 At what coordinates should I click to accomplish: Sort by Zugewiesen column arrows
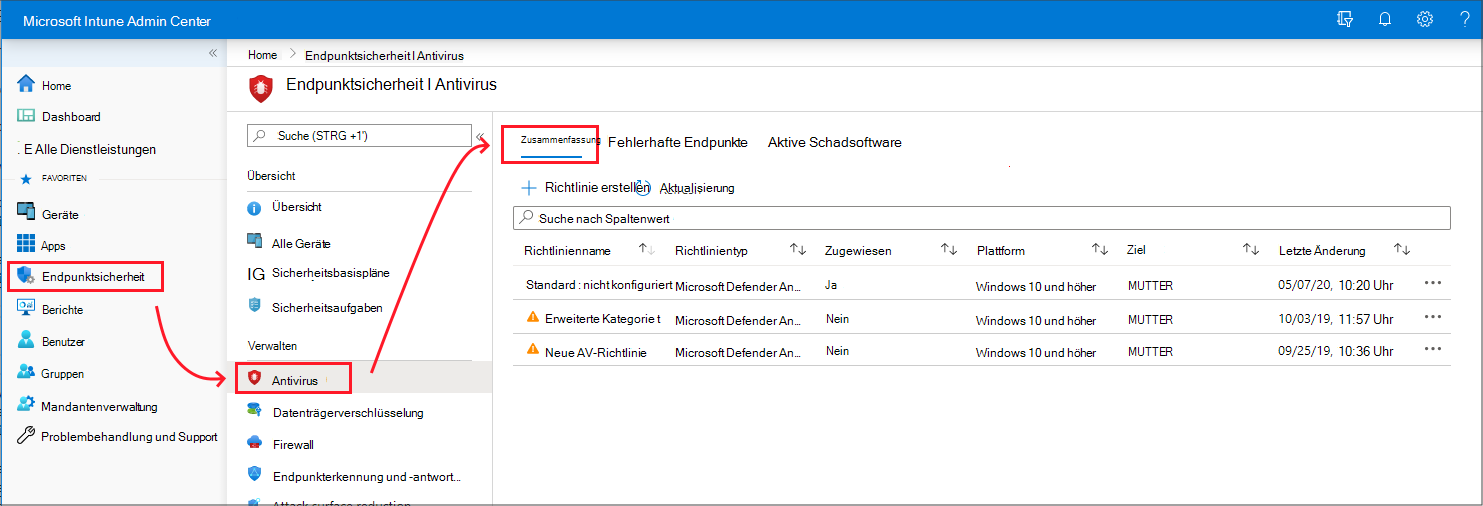click(x=949, y=250)
